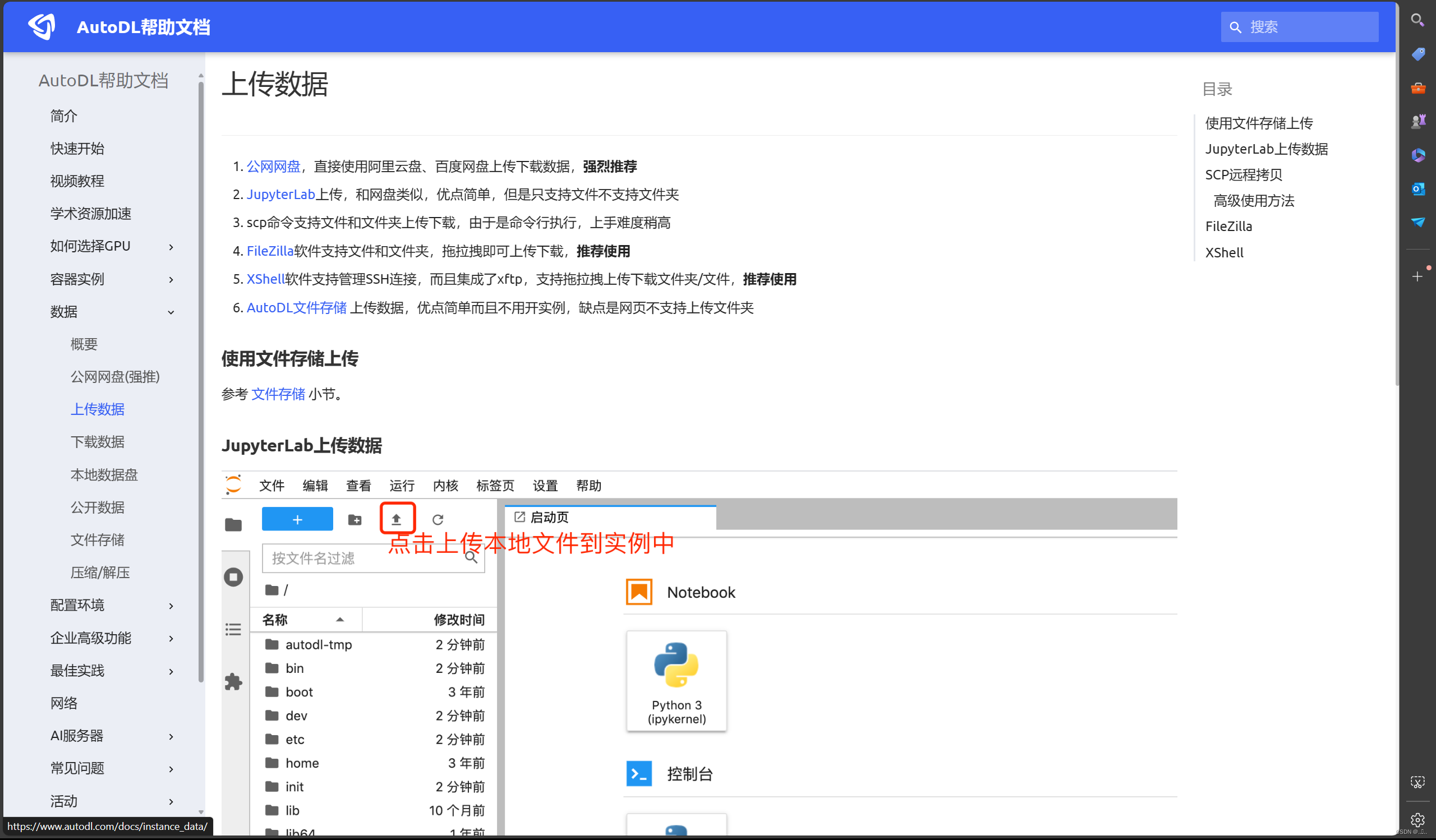
Task: Jump to SCP远程拷贝 in table of contents
Action: [1244, 175]
